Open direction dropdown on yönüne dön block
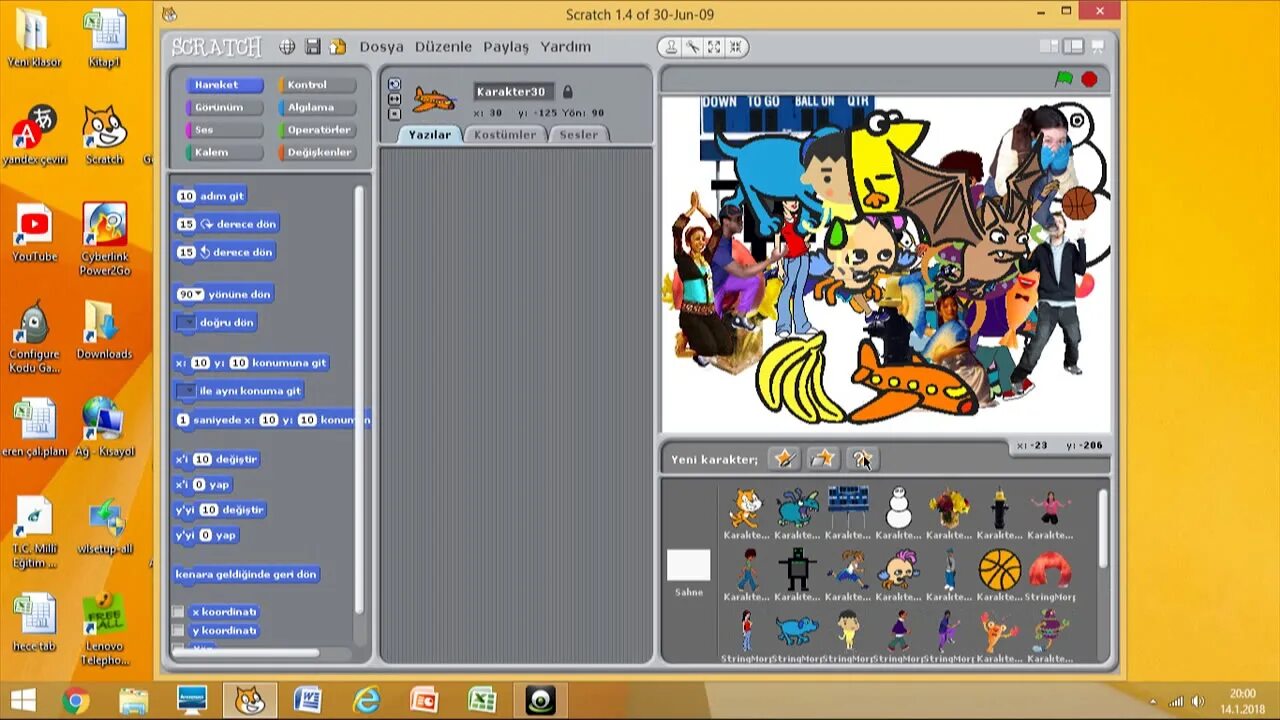1280x720 pixels. click(x=199, y=295)
